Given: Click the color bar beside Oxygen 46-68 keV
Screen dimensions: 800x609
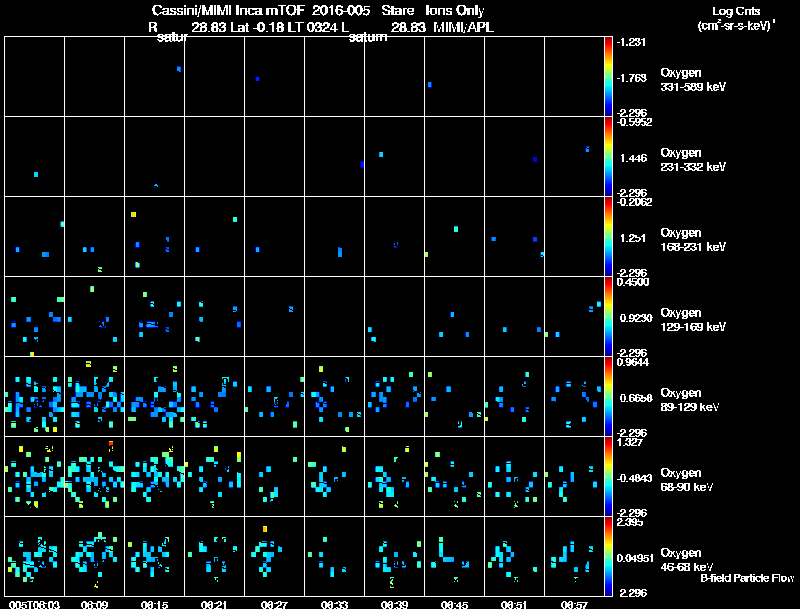Looking at the screenshot, I should (x=608, y=556).
